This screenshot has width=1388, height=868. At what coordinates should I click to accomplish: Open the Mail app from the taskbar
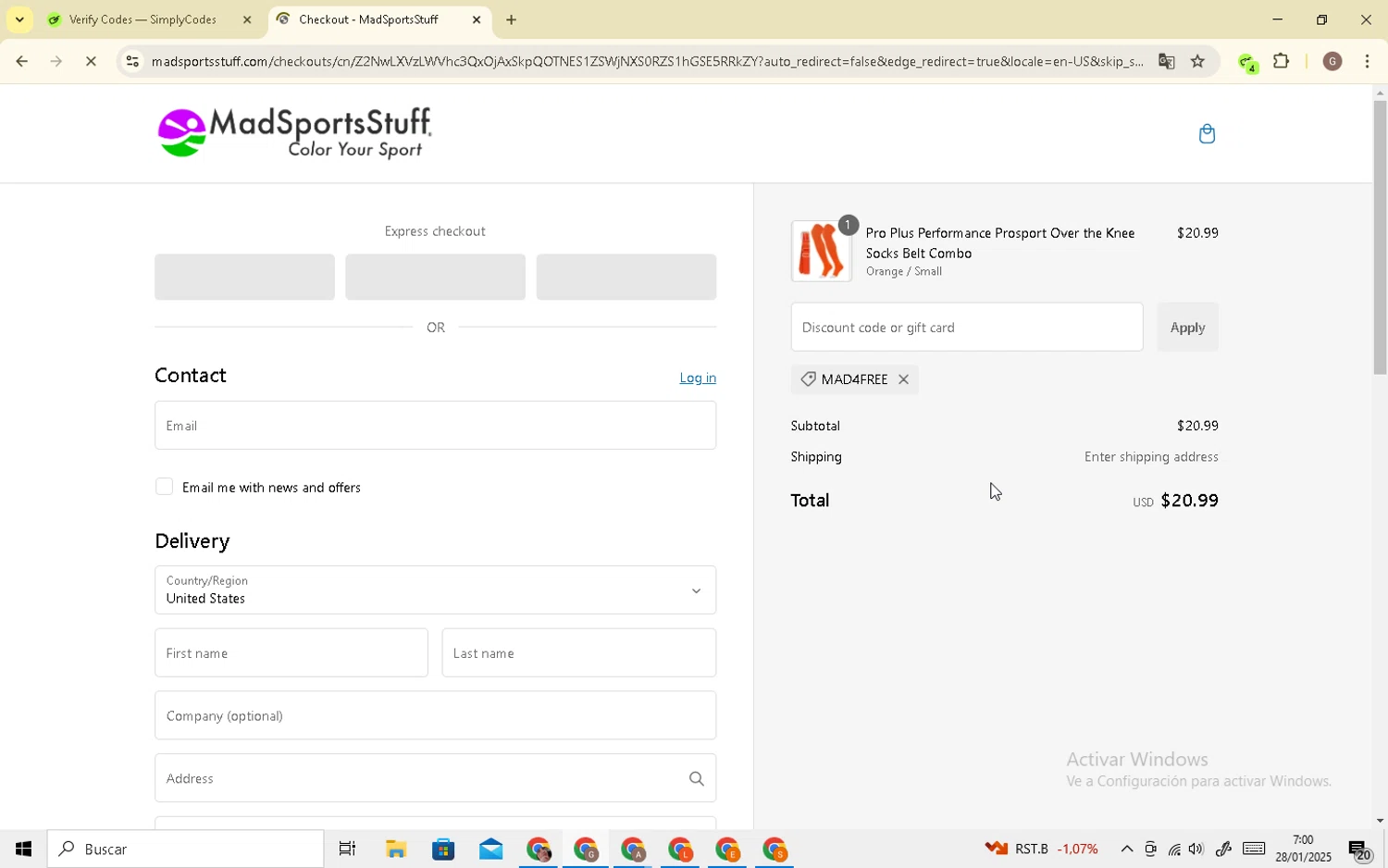point(490,849)
